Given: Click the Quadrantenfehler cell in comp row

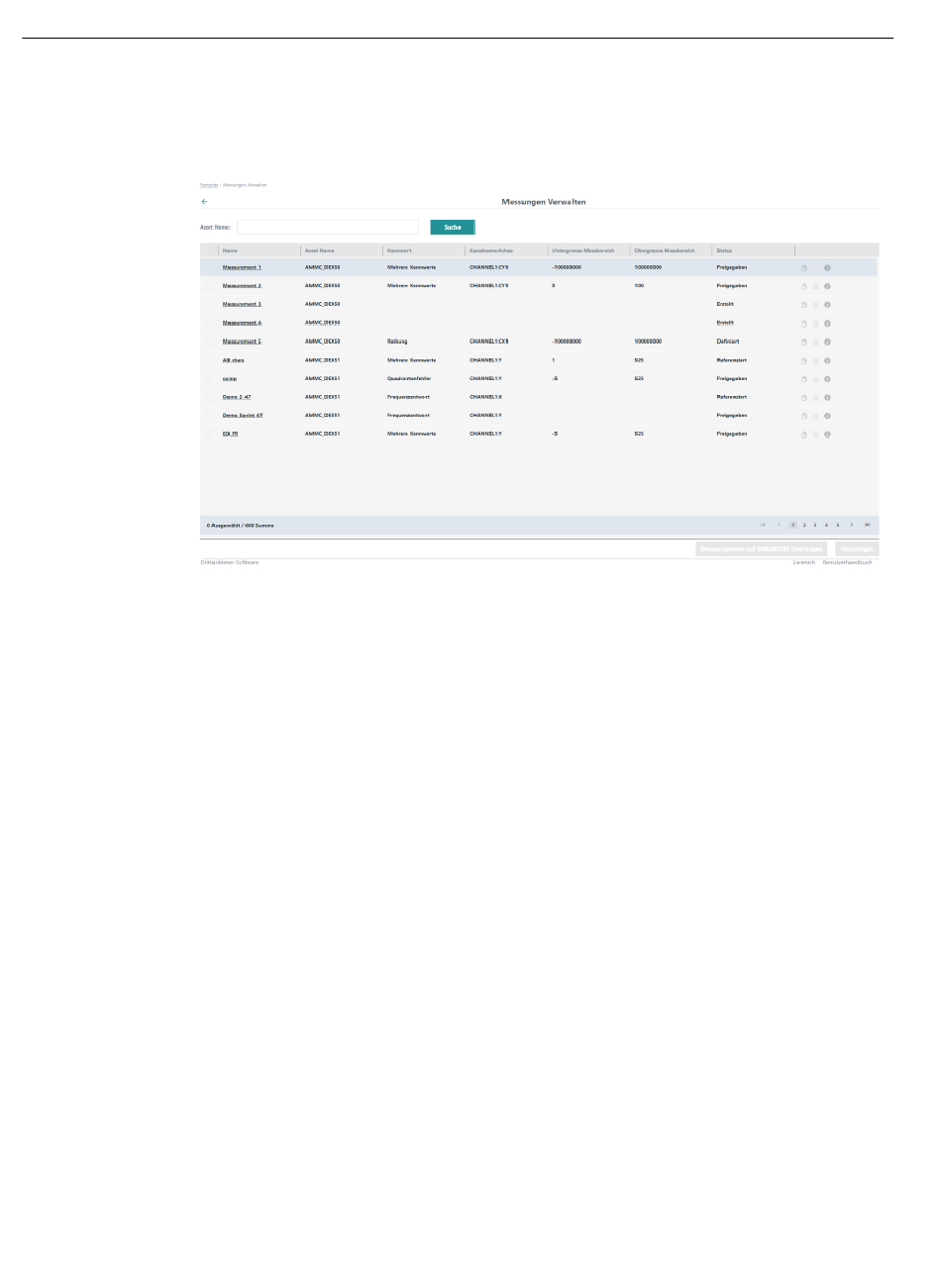Looking at the screenshot, I should pyautogui.click(x=409, y=379).
